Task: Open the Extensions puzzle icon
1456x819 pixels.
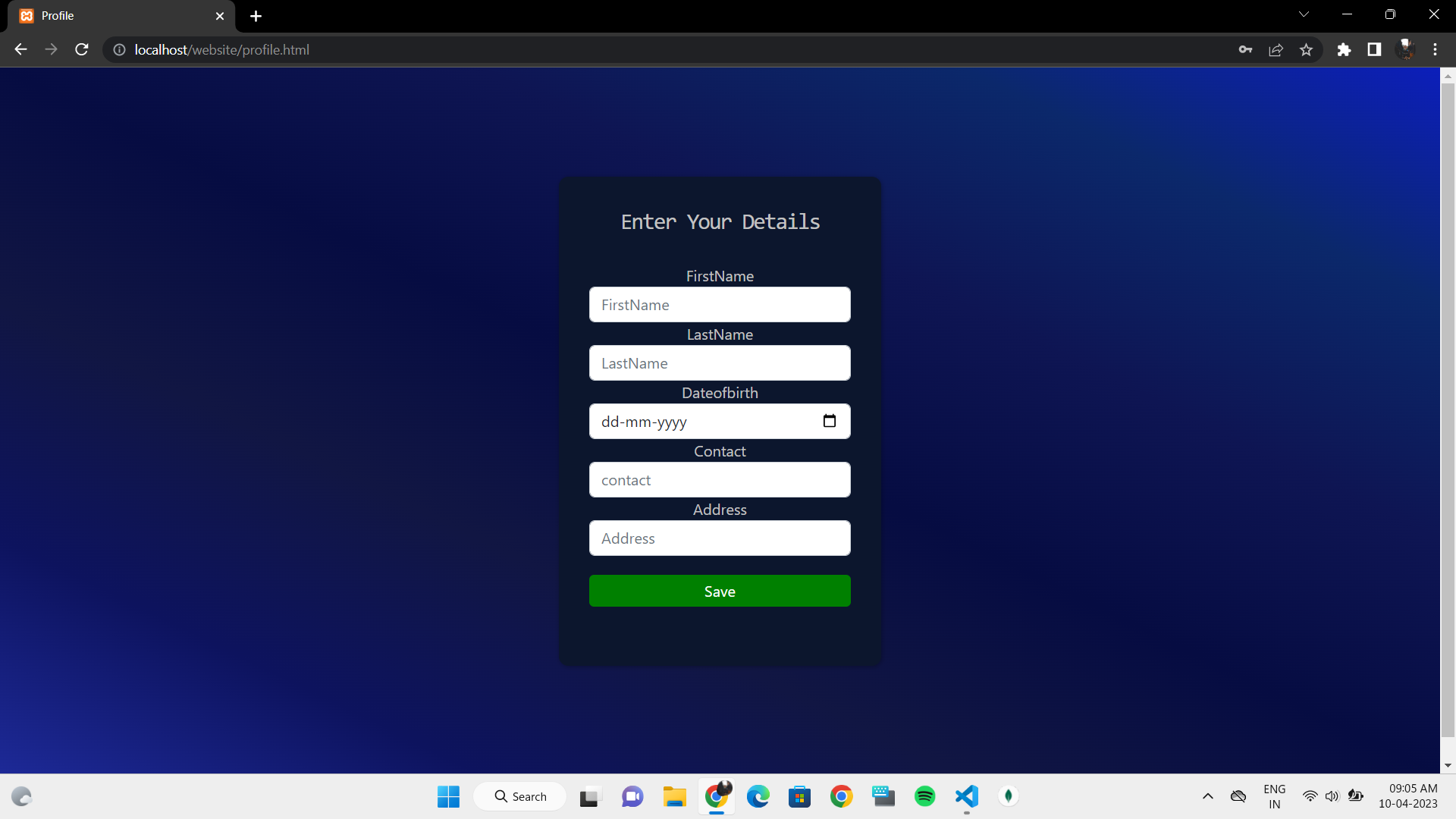Action: [x=1344, y=49]
